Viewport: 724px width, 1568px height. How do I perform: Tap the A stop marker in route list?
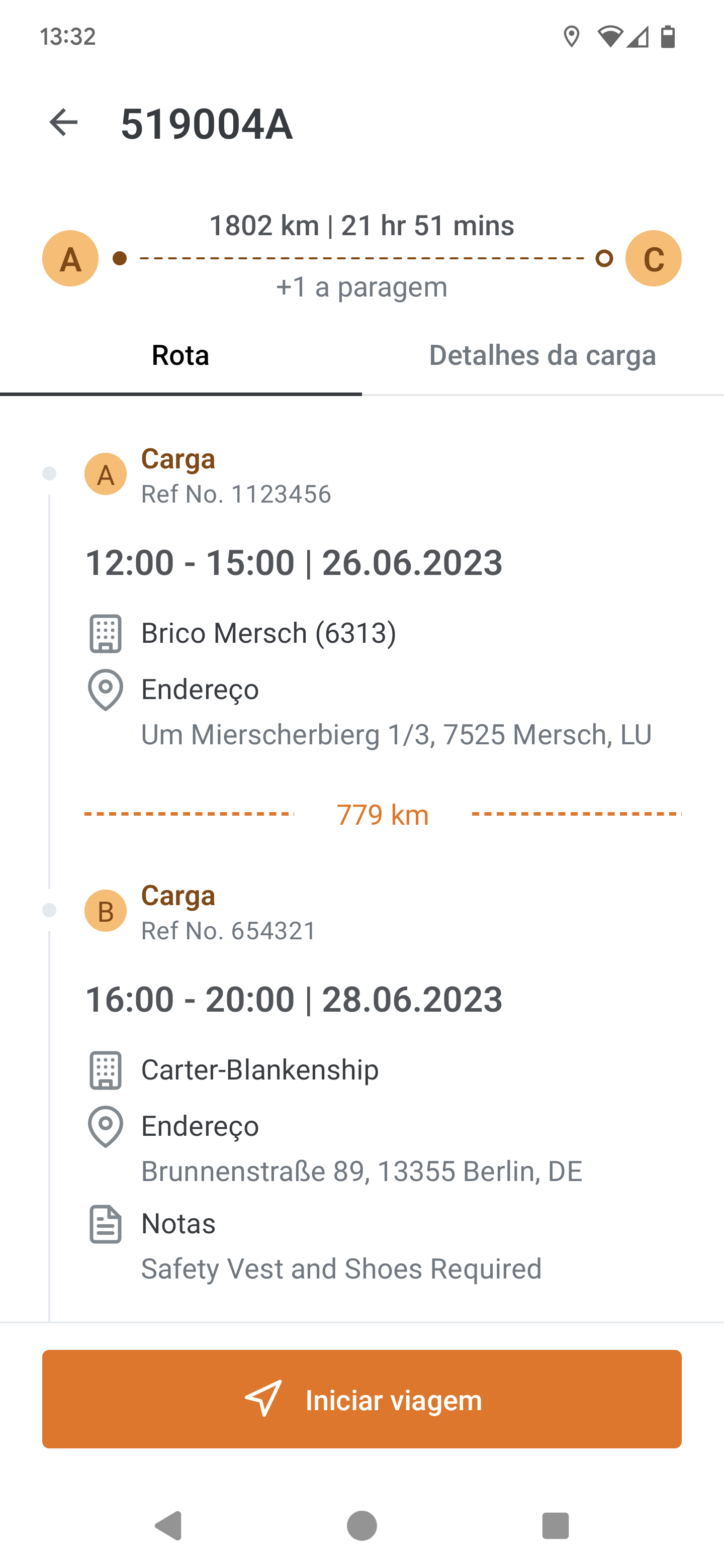click(x=106, y=474)
